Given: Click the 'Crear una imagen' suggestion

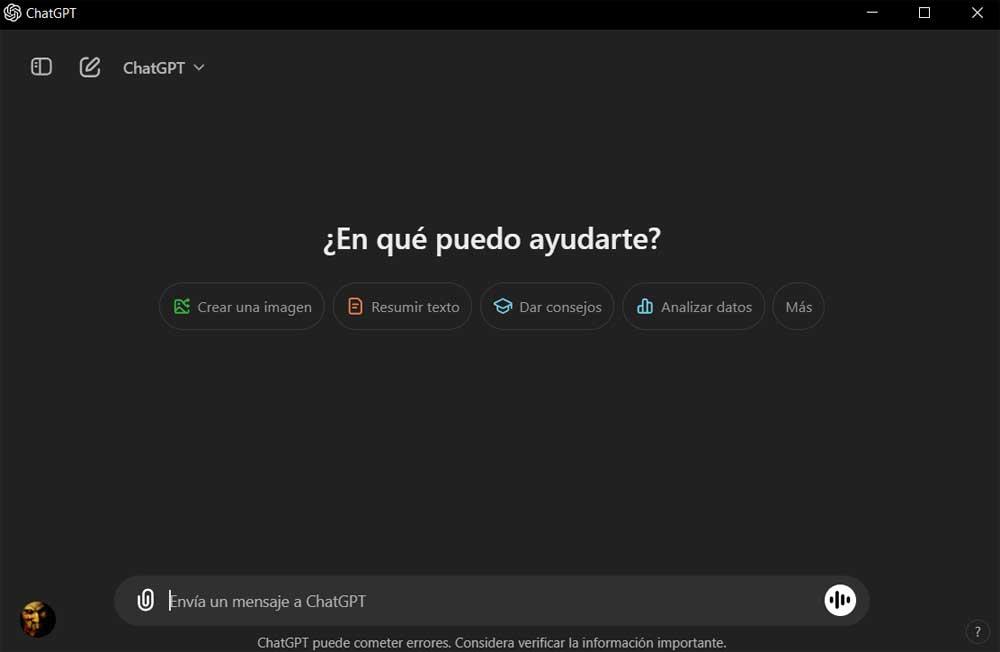Looking at the screenshot, I should click(242, 307).
